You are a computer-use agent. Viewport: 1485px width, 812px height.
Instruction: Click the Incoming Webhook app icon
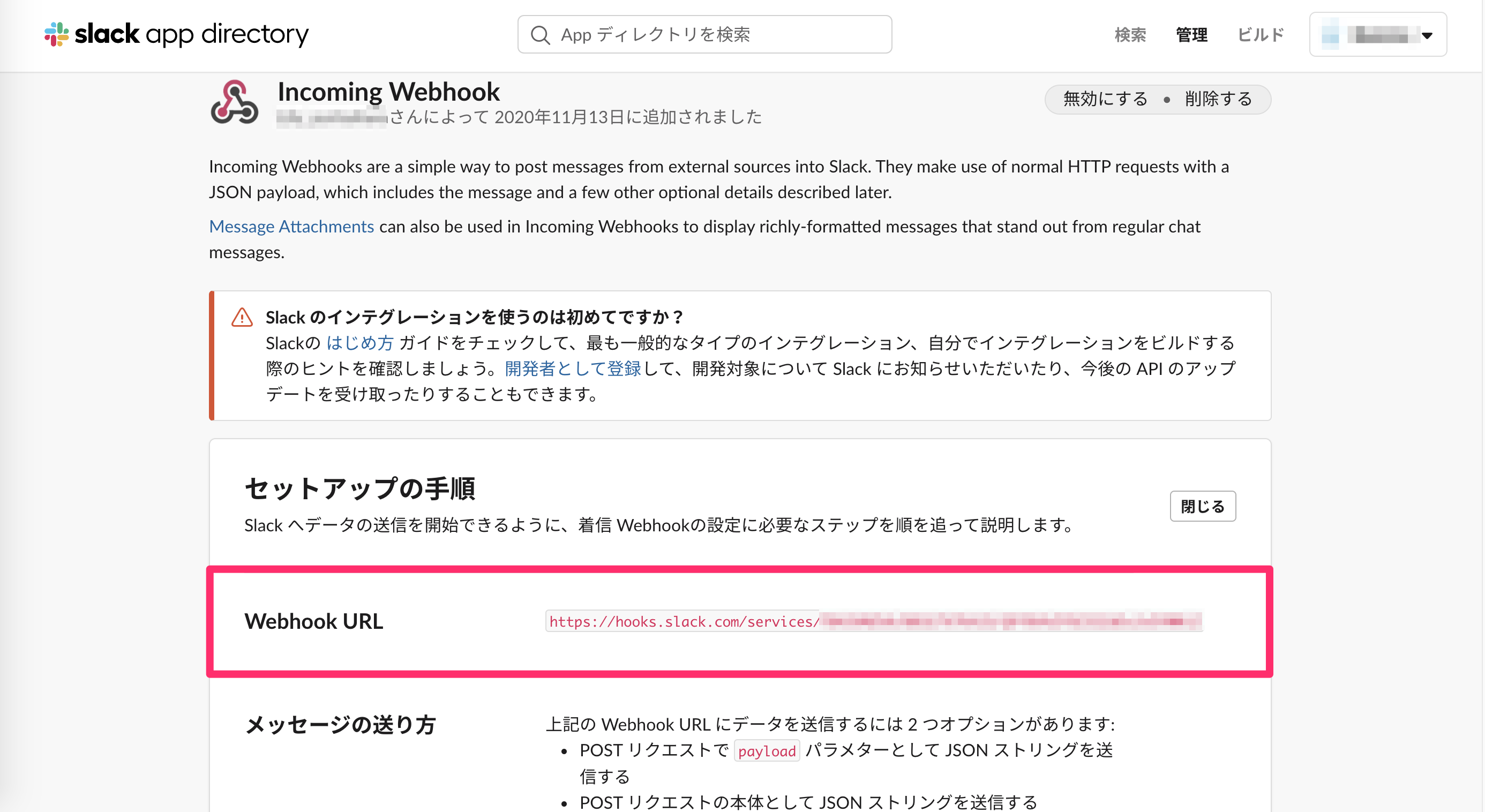pos(234,102)
